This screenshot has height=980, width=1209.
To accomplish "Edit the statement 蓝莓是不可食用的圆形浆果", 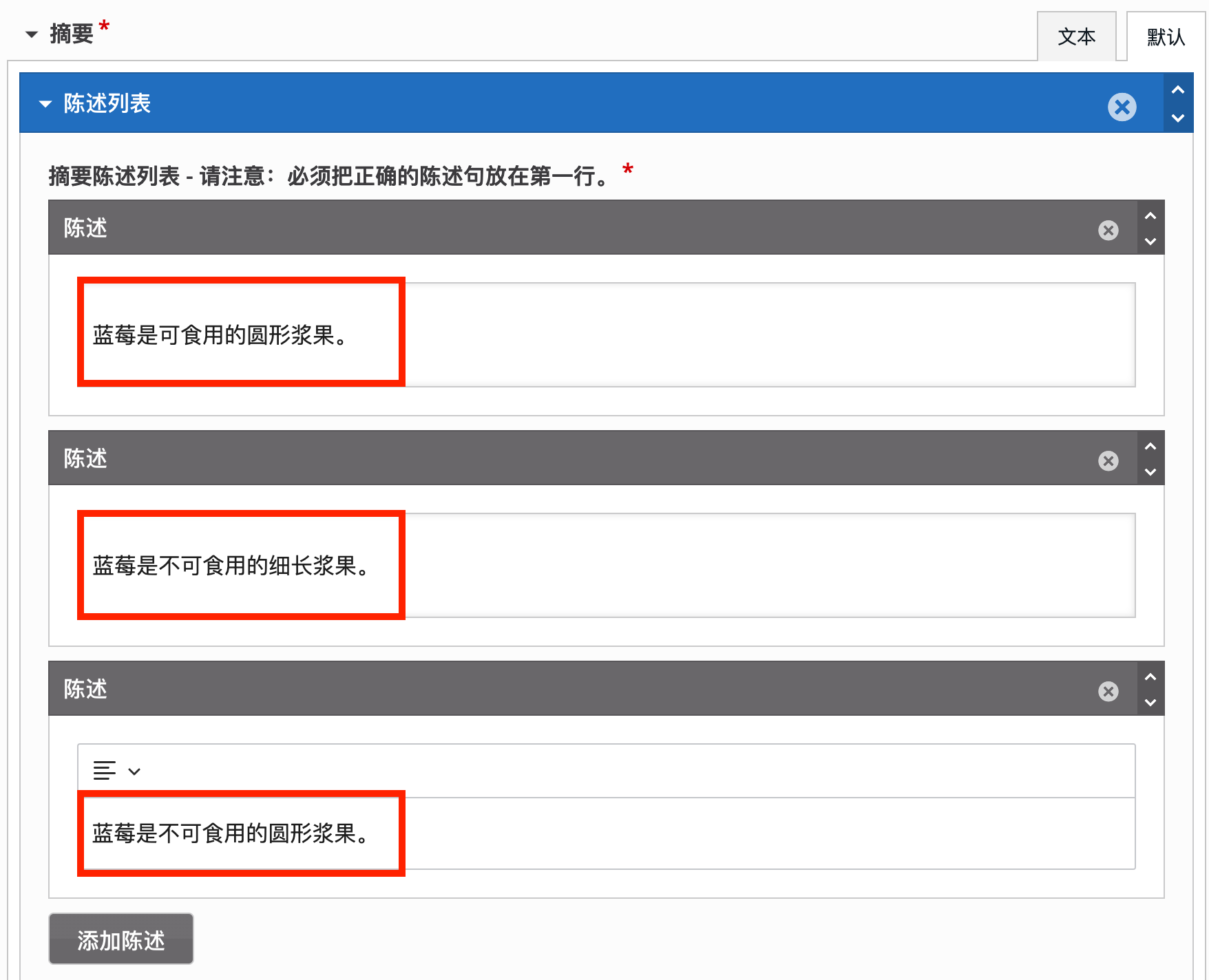I will 231,833.
